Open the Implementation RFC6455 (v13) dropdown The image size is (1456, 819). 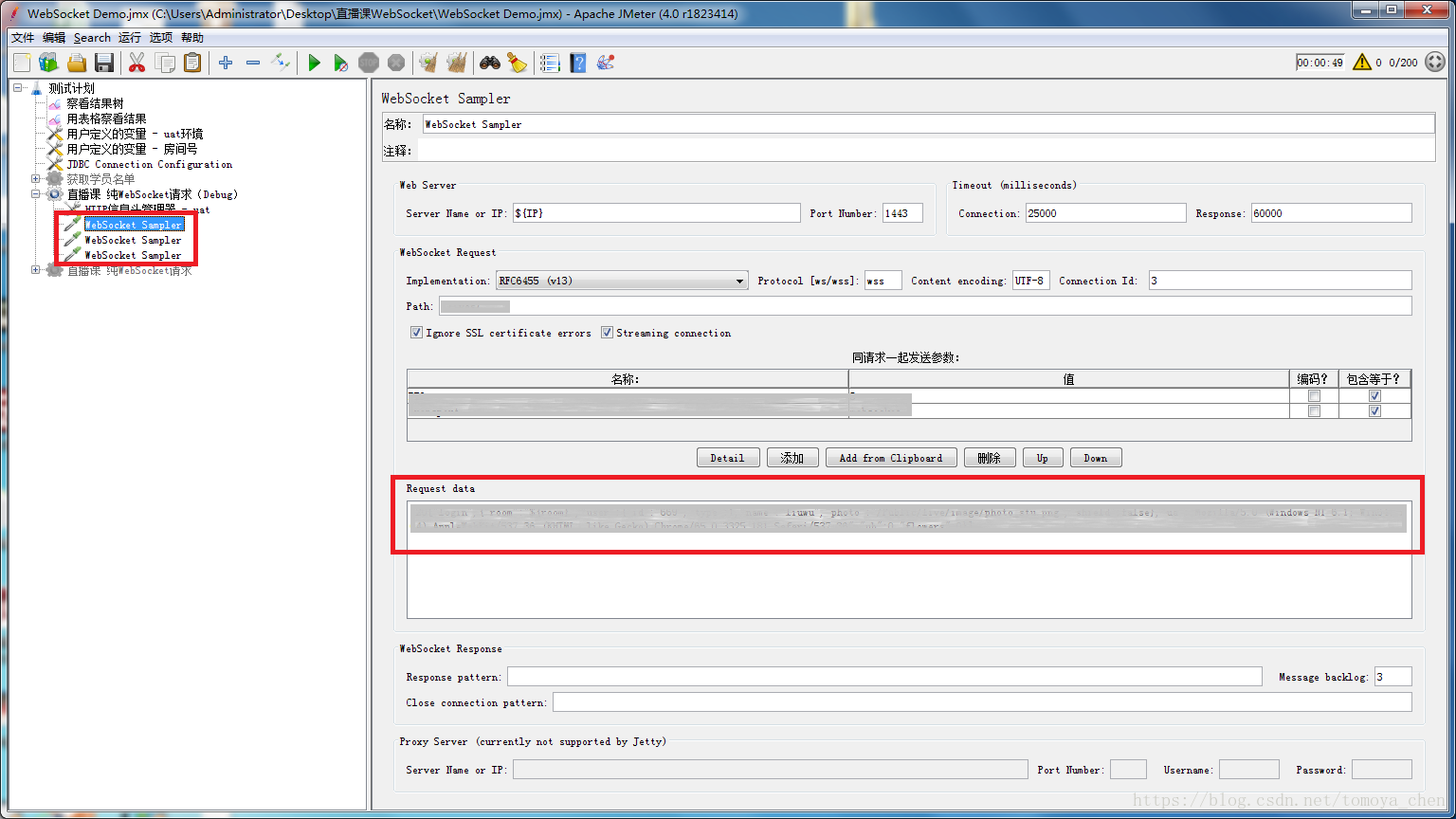click(x=622, y=281)
